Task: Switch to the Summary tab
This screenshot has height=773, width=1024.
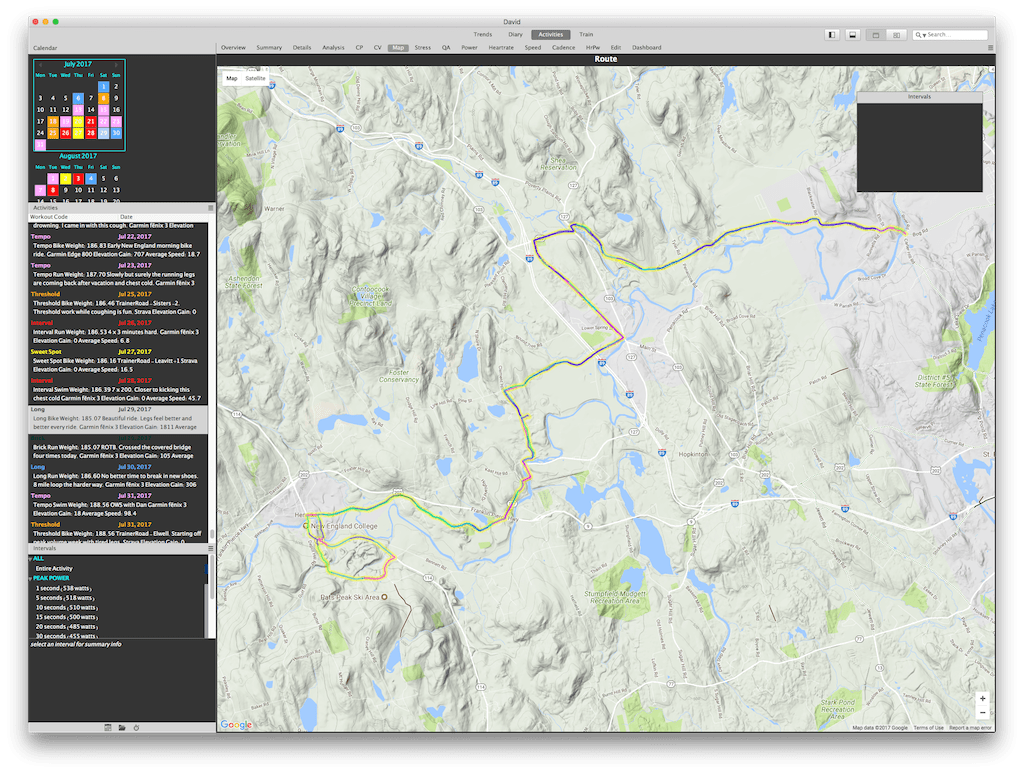Action: pos(269,48)
